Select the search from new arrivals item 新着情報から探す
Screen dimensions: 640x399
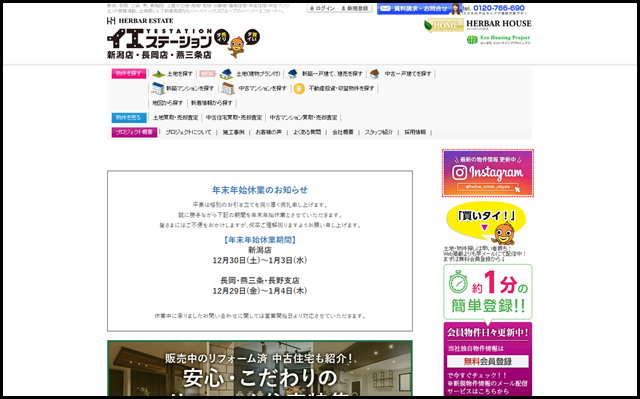[212, 103]
